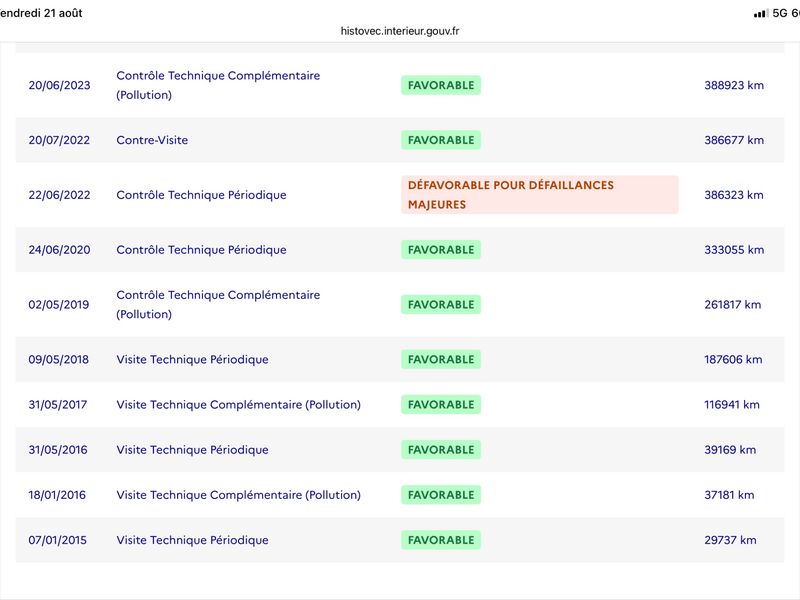
Task: Click the 24/06/2020 date
Action: pos(59,250)
